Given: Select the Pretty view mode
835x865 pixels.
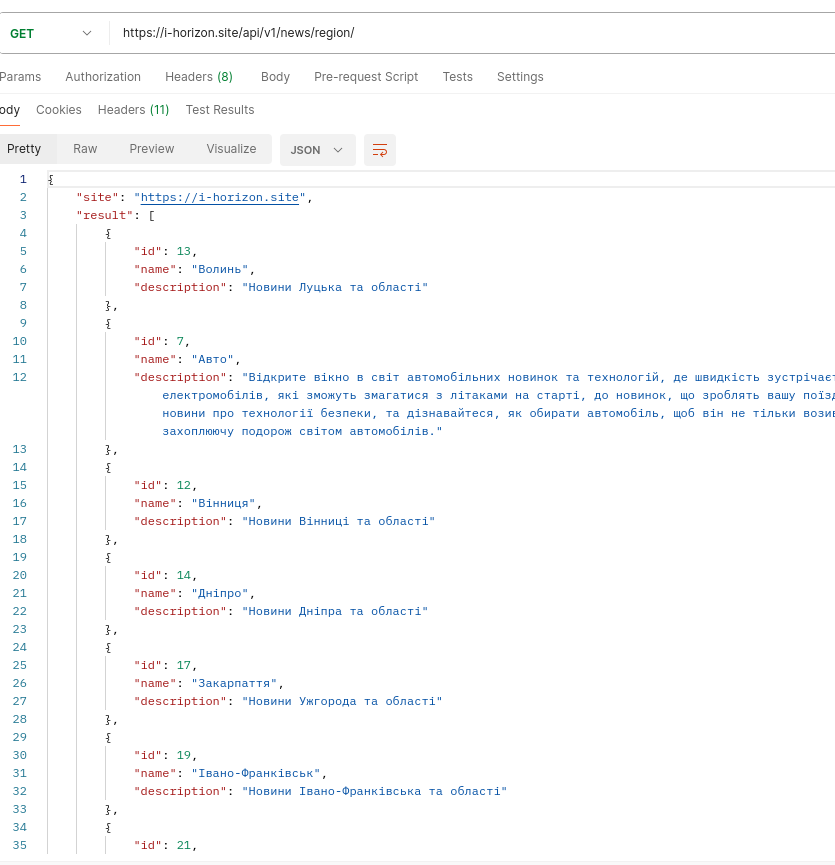Looking at the screenshot, I should tap(24, 149).
